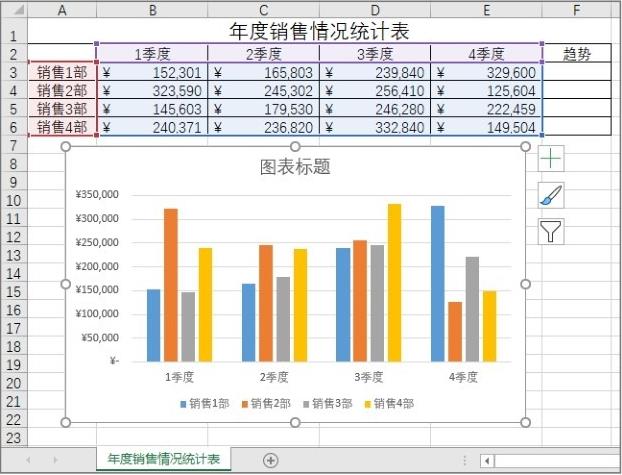622x475 pixels.
Task: Switch to 年度销售情况统计表 sheet tab
Action: (163, 459)
